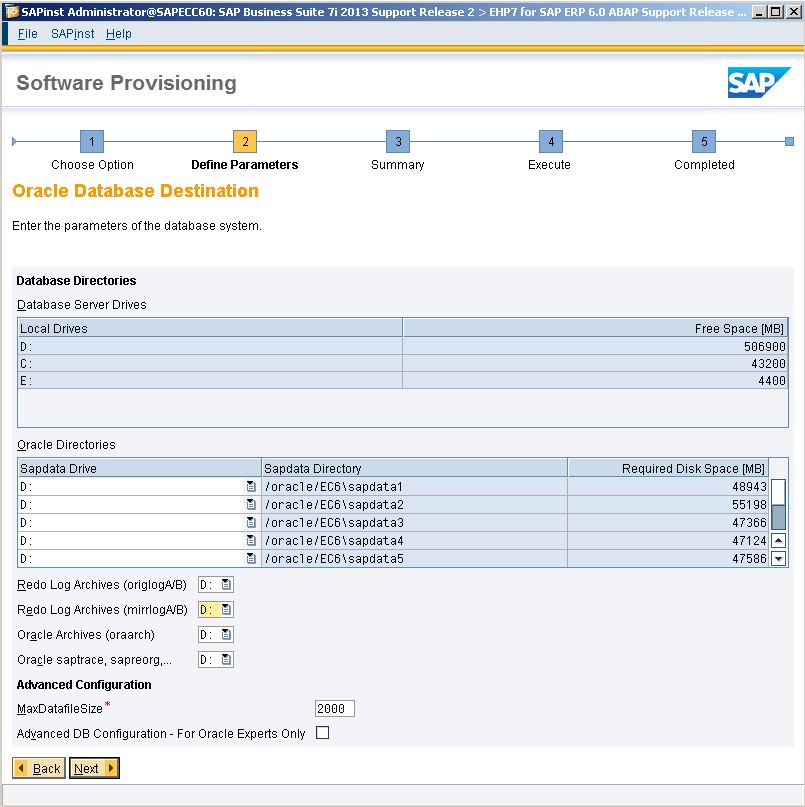This screenshot has height=807, width=805.
Task: Open the File menu
Action: pyautogui.click(x=27, y=34)
